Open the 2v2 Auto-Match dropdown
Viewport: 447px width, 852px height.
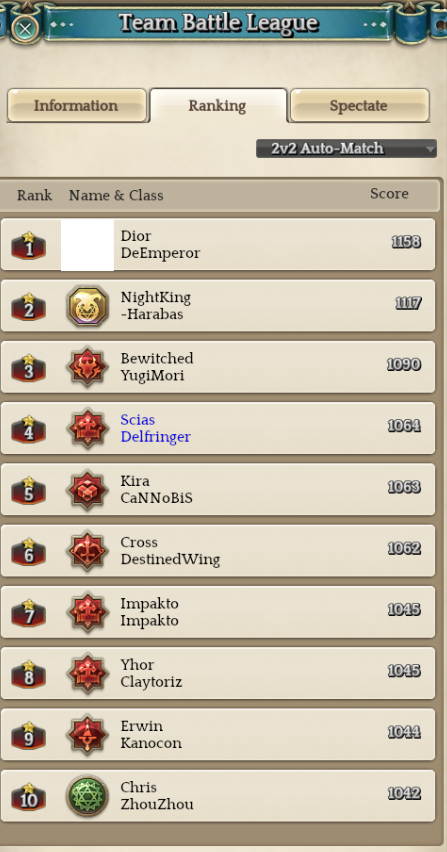pyautogui.click(x=346, y=148)
